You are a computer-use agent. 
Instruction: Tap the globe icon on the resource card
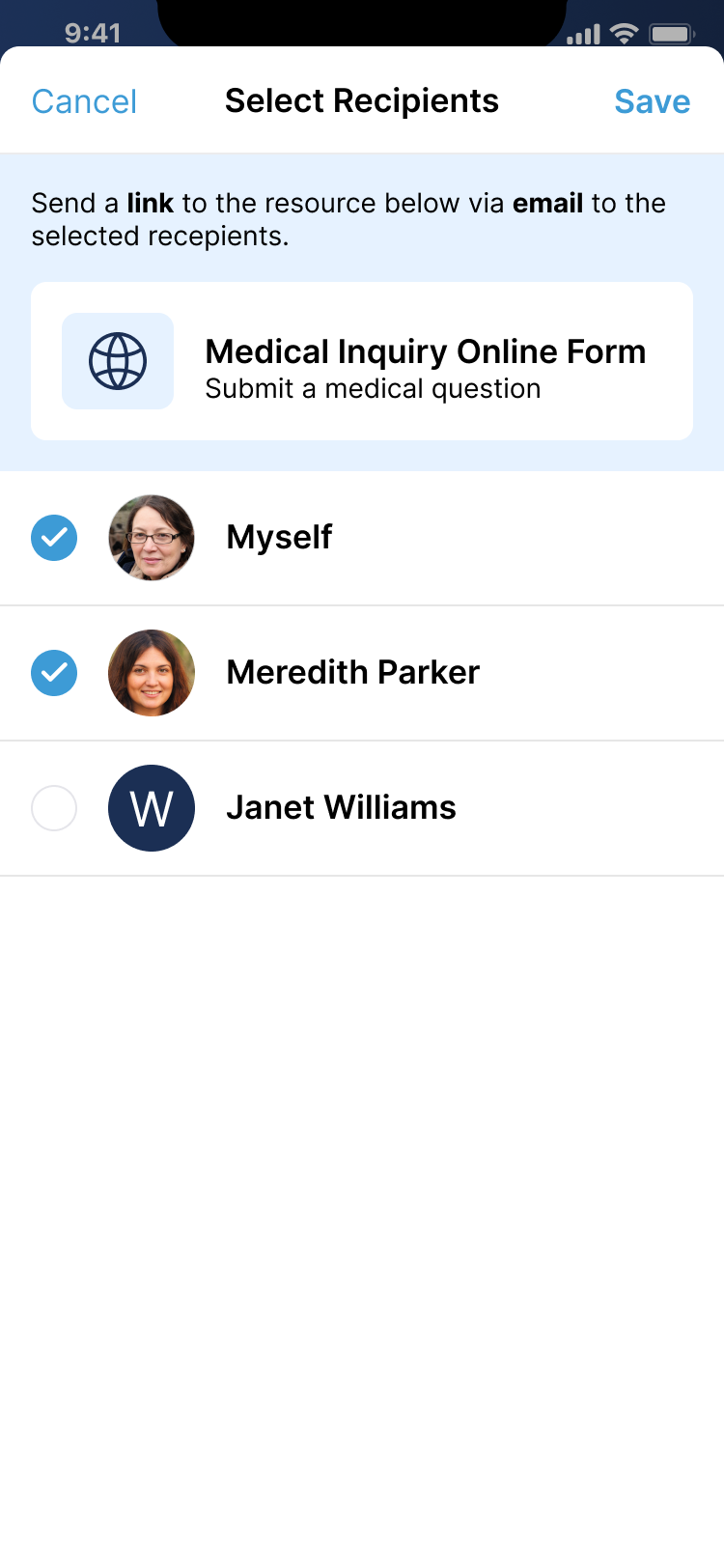click(118, 361)
